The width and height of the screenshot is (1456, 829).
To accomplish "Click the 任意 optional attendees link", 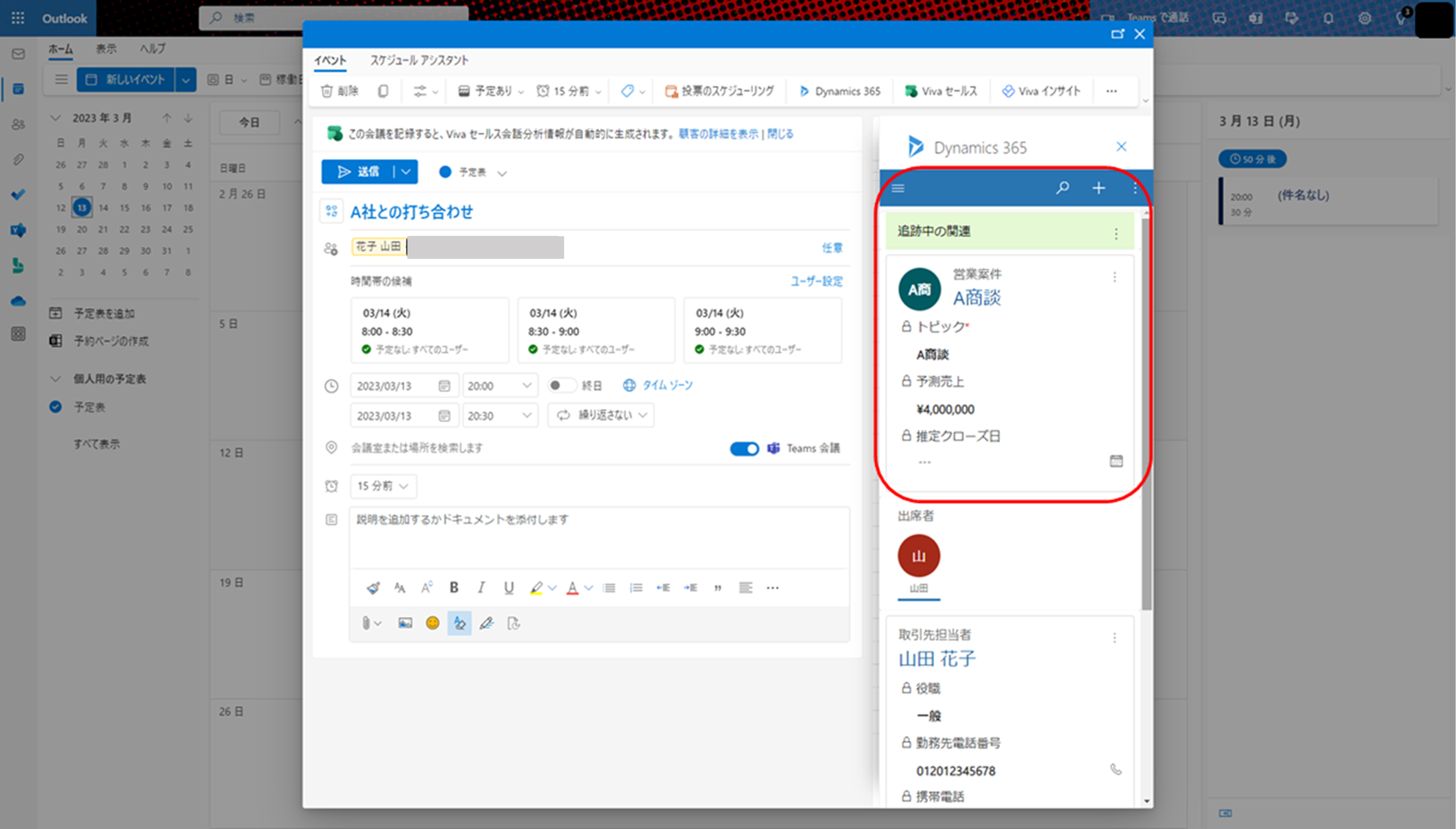I will point(832,248).
